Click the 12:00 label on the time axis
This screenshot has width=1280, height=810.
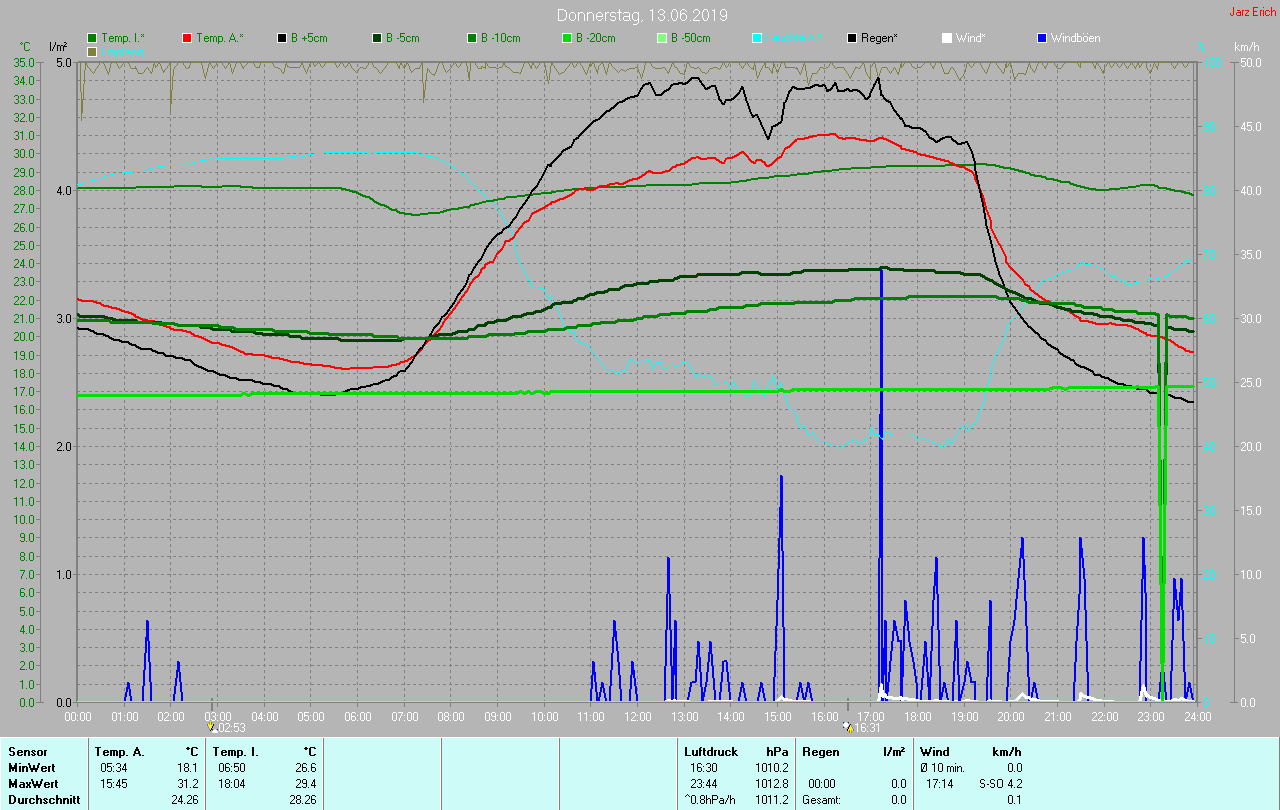click(638, 716)
